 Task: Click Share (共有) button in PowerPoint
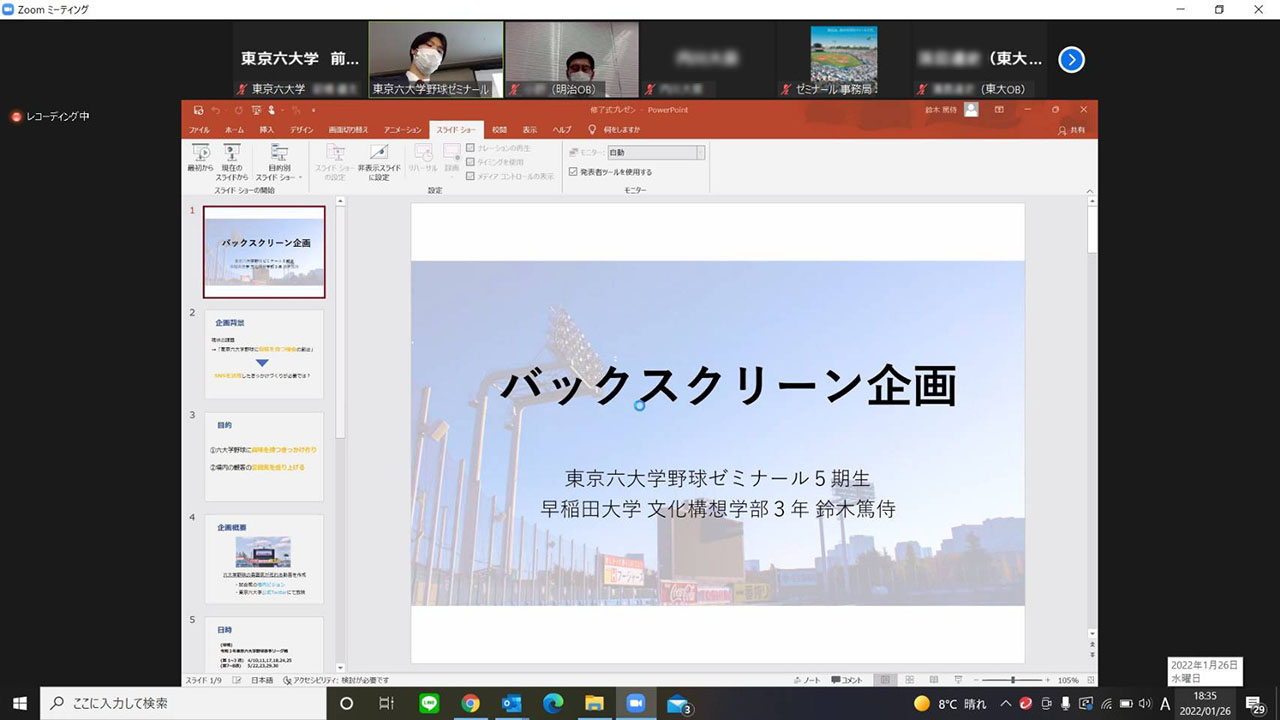(x=1071, y=130)
